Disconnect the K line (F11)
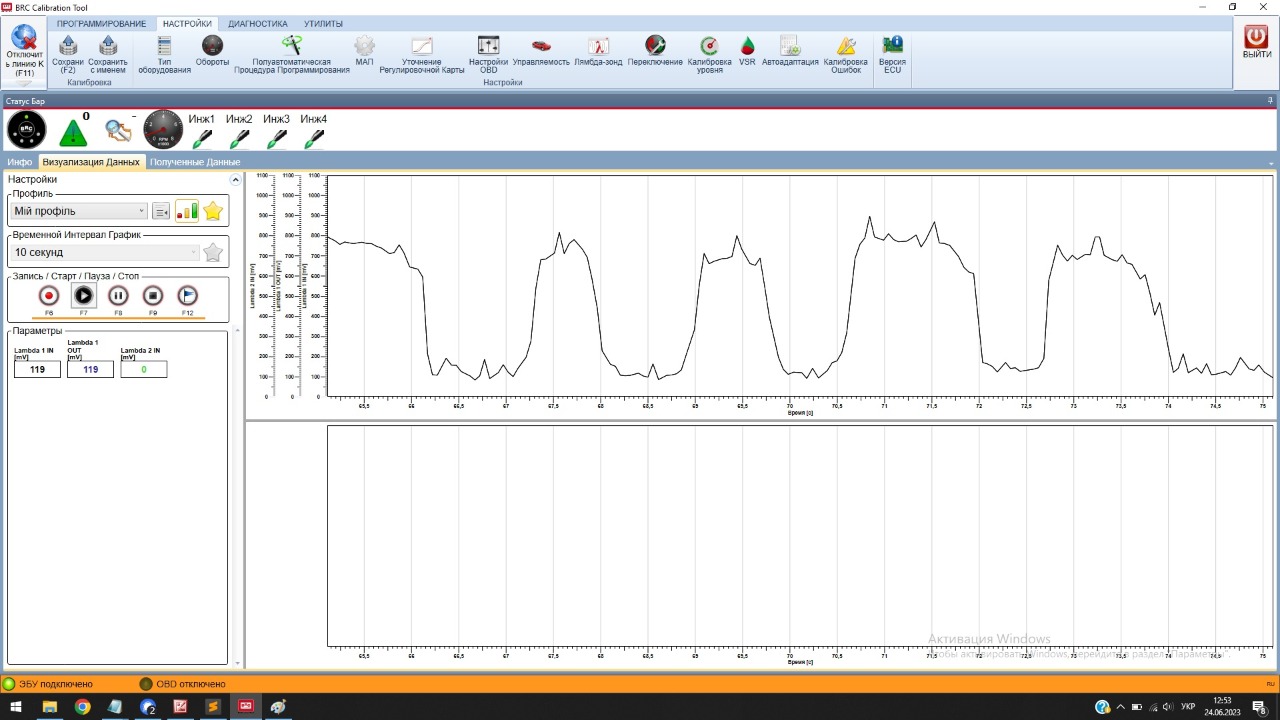Image resolution: width=1280 pixels, height=720 pixels. click(24, 51)
